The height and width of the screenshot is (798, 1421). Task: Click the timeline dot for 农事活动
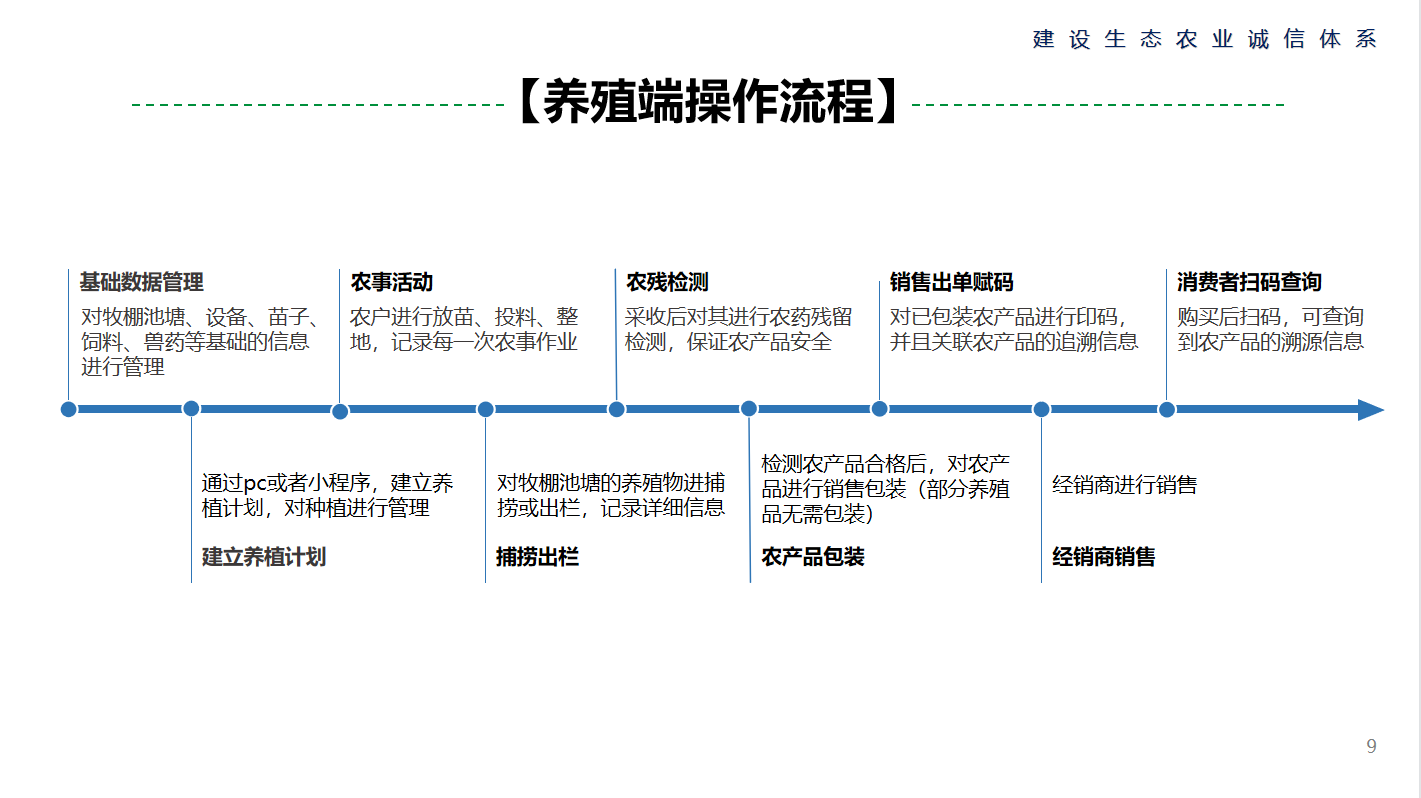click(x=340, y=411)
